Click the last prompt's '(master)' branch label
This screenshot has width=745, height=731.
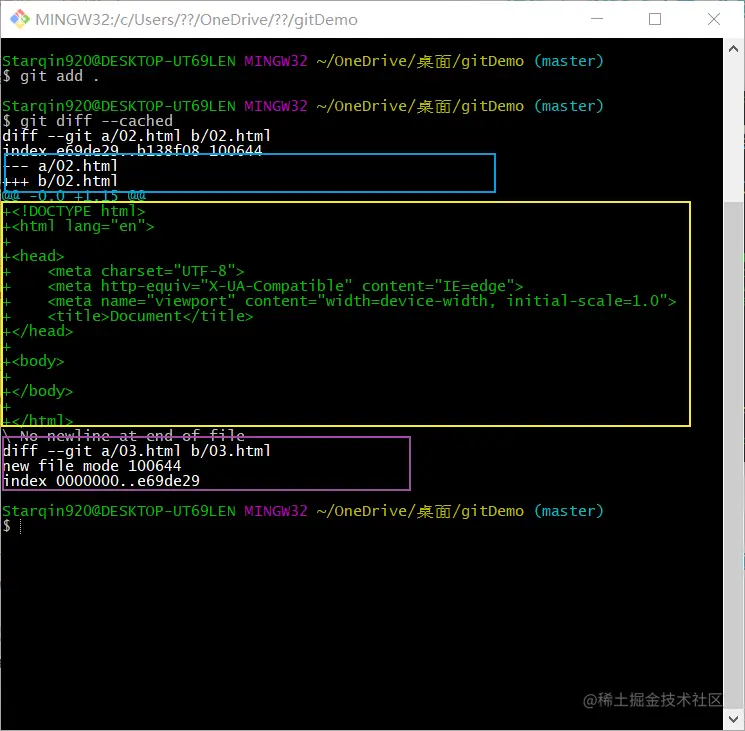tap(569, 511)
